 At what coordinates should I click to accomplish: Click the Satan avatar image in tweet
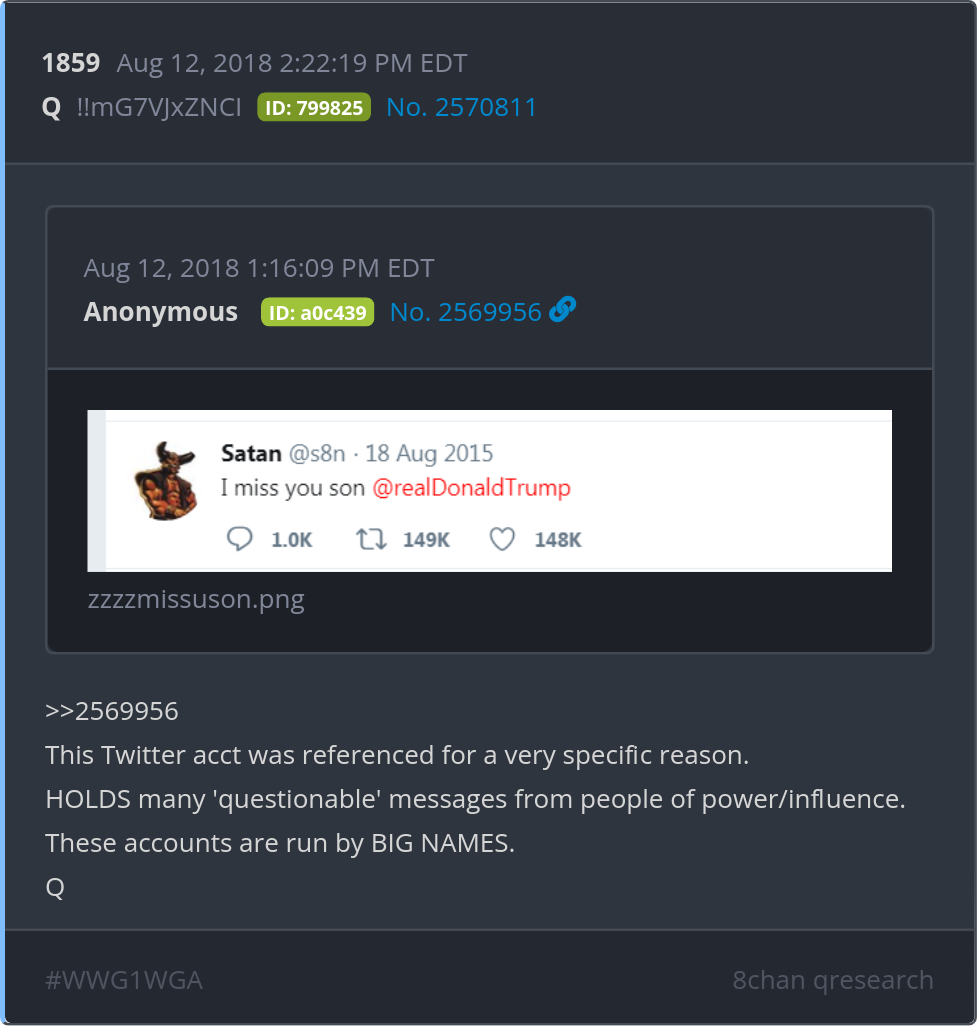(x=166, y=481)
